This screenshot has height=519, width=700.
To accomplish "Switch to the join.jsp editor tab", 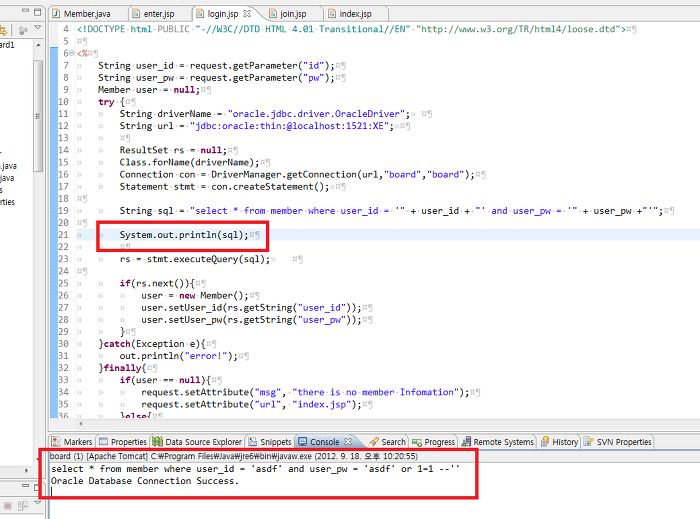I will (293, 14).
